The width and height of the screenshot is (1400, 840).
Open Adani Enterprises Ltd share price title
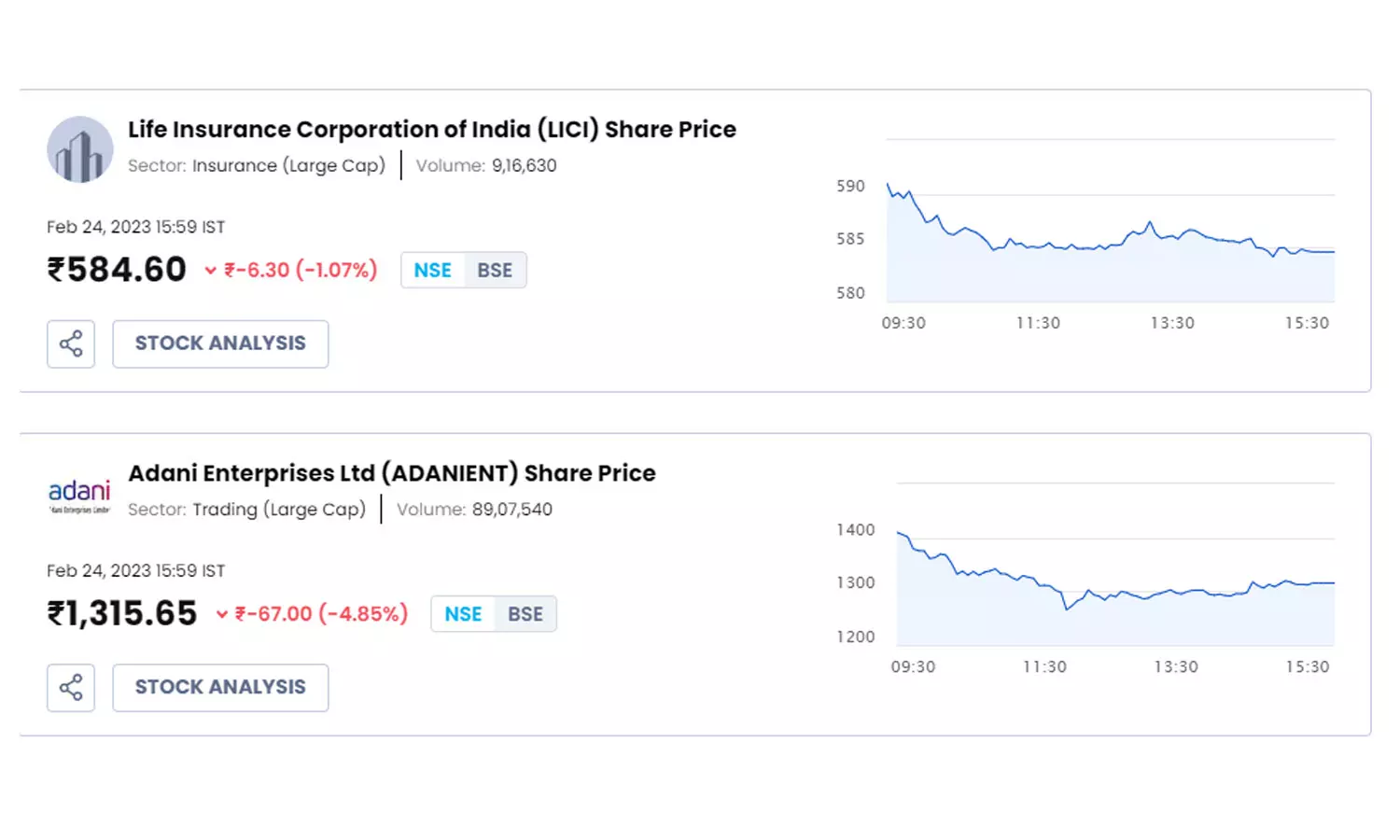point(392,473)
